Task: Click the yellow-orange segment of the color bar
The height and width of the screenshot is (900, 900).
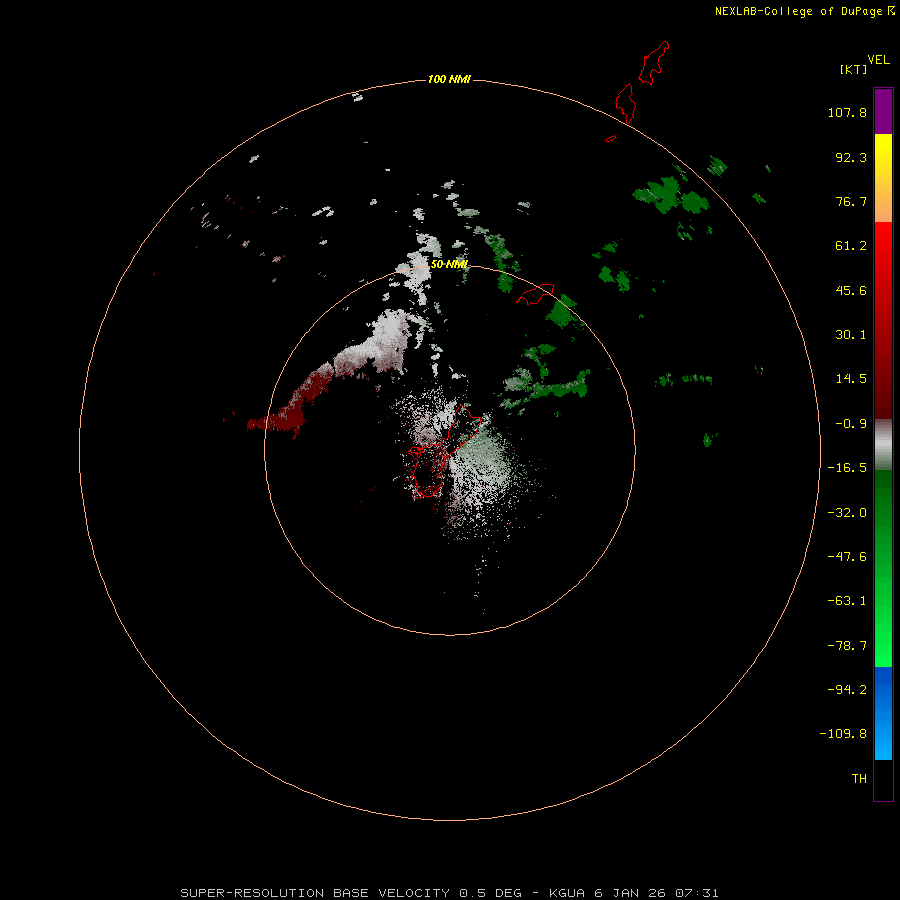Action: click(x=883, y=178)
